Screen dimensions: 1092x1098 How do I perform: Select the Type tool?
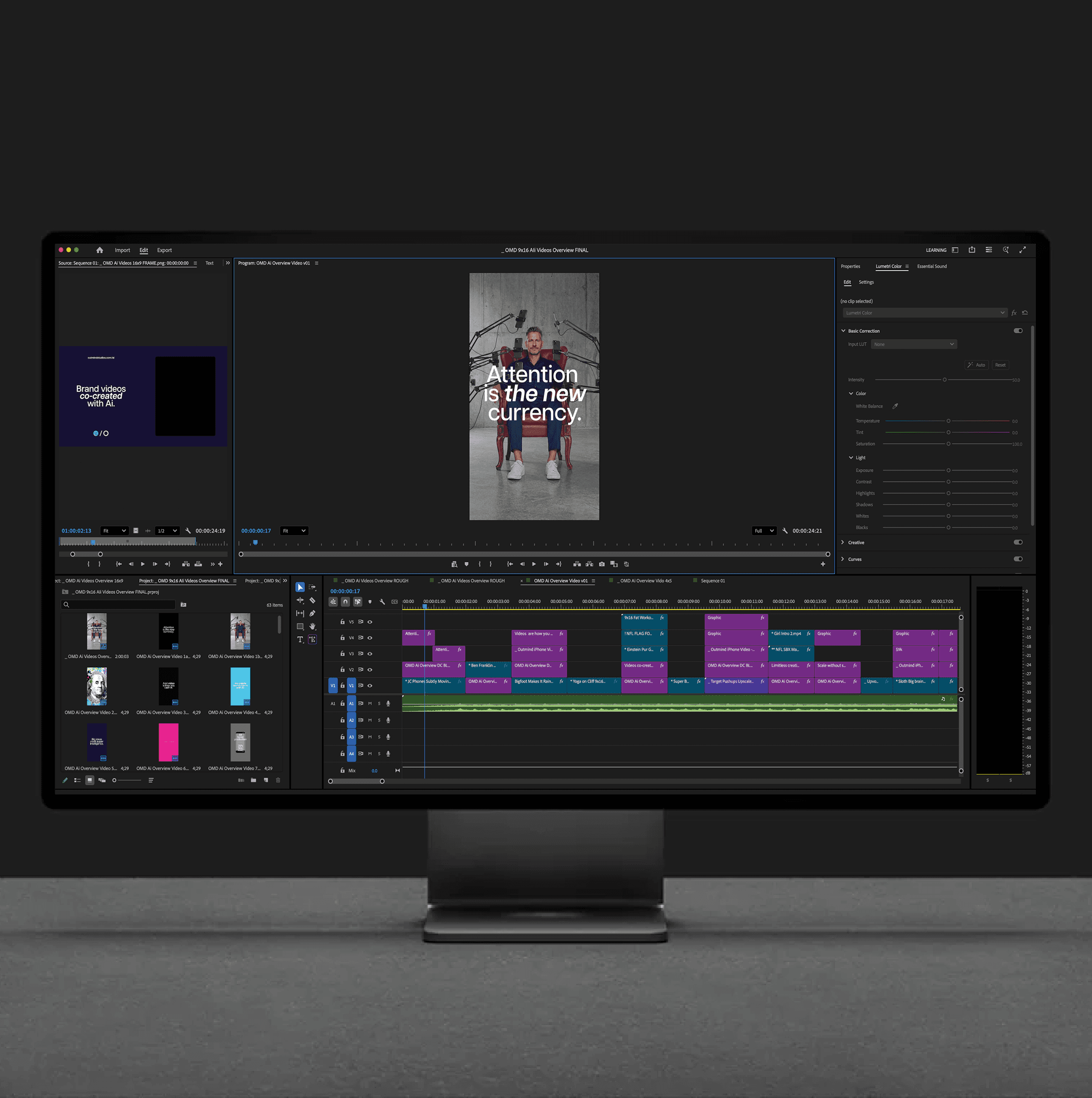point(300,640)
